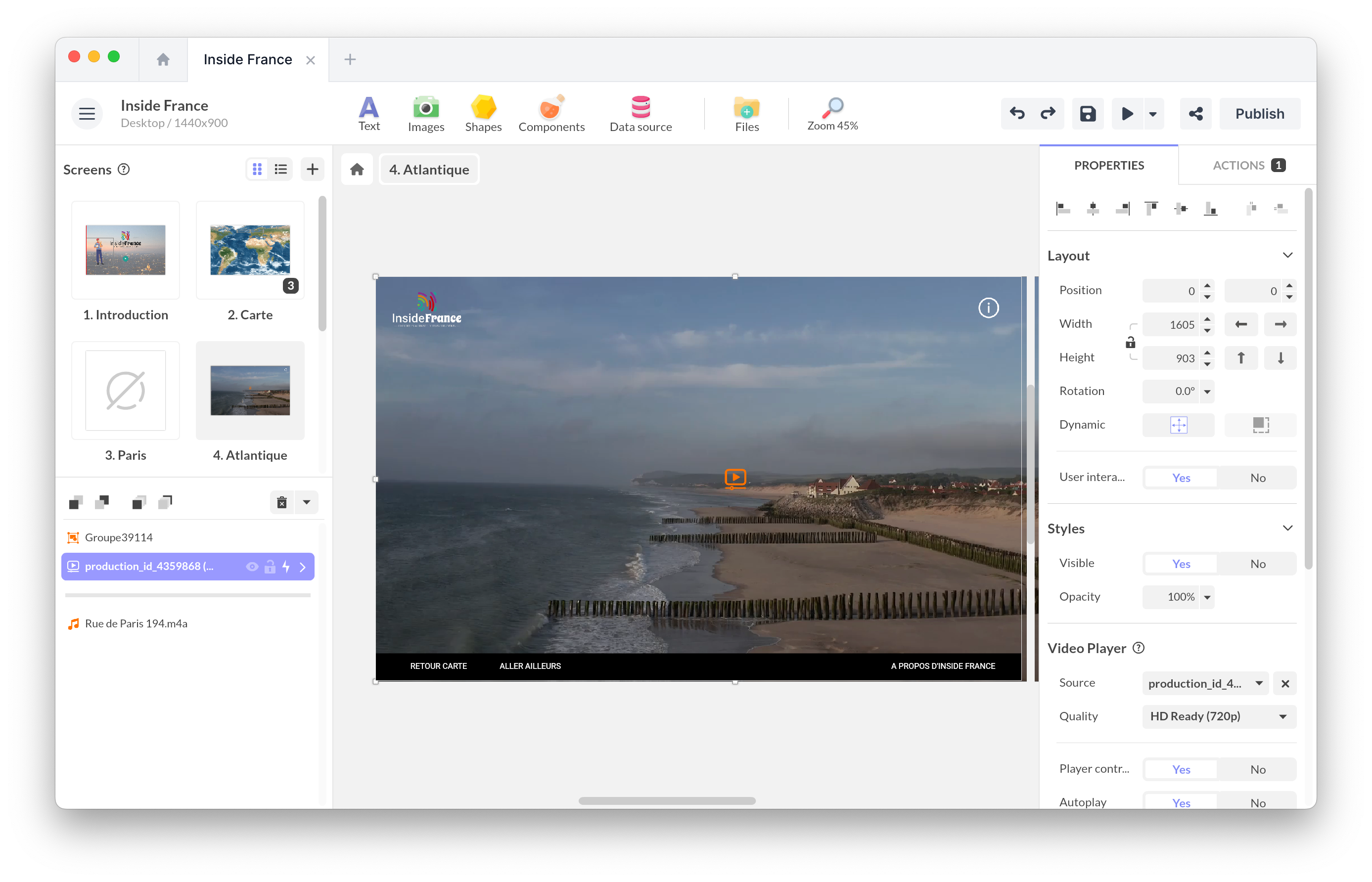Click the share icon button
1372x882 pixels.
[x=1195, y=113]
